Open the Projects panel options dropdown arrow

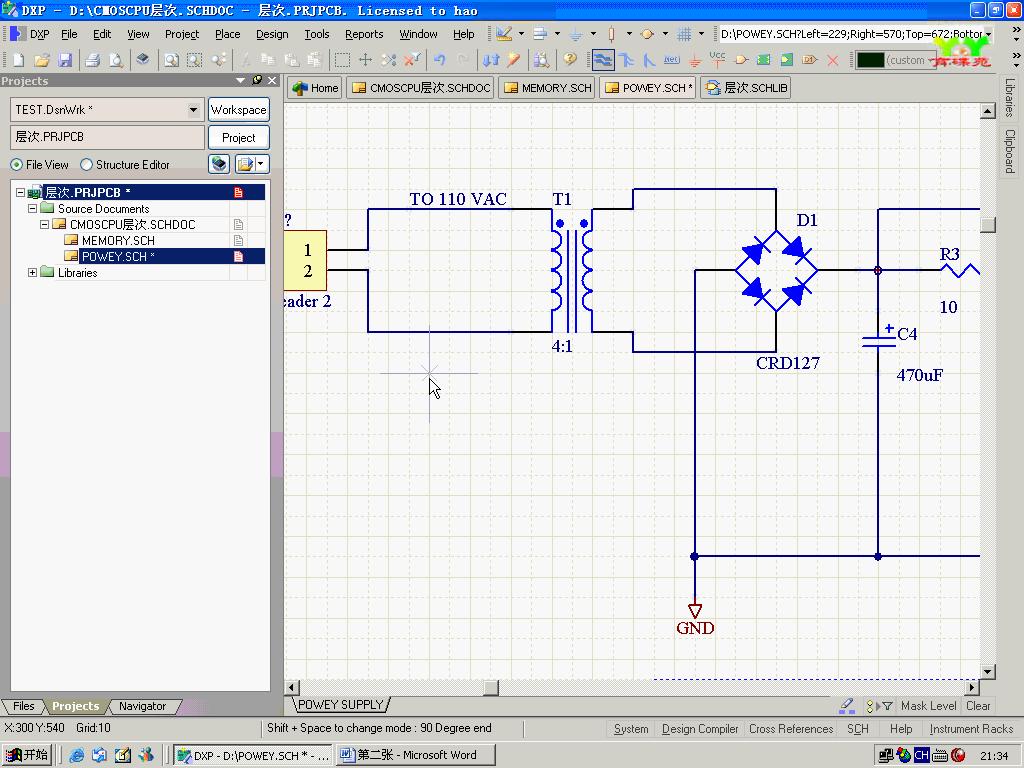click(x=240, y=80)
